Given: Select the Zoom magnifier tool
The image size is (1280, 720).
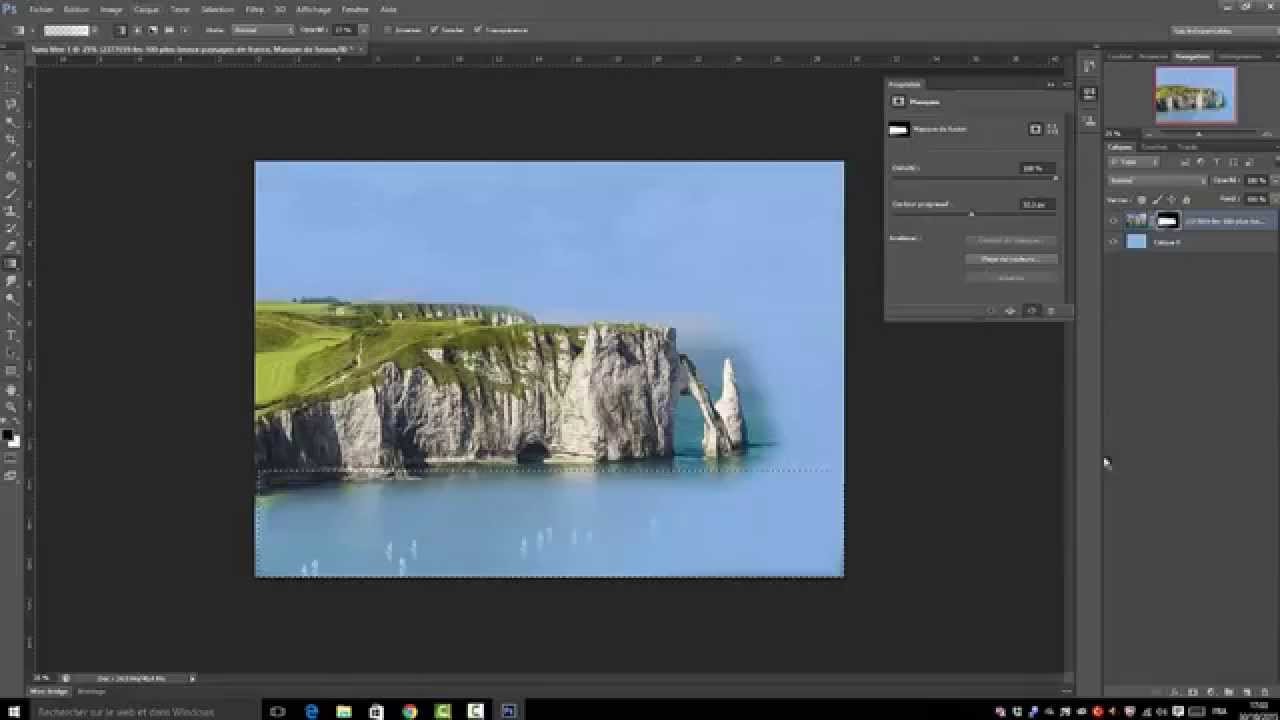Looking at the screenshot, I should tap(11, 407).
